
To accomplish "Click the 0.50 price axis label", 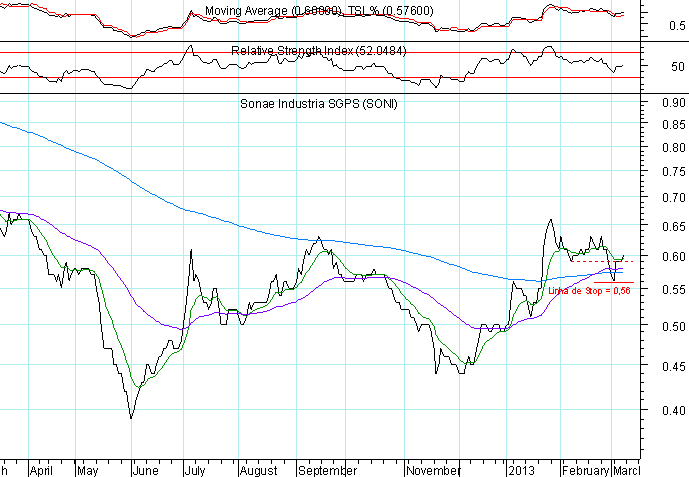I will coord(674,327).
